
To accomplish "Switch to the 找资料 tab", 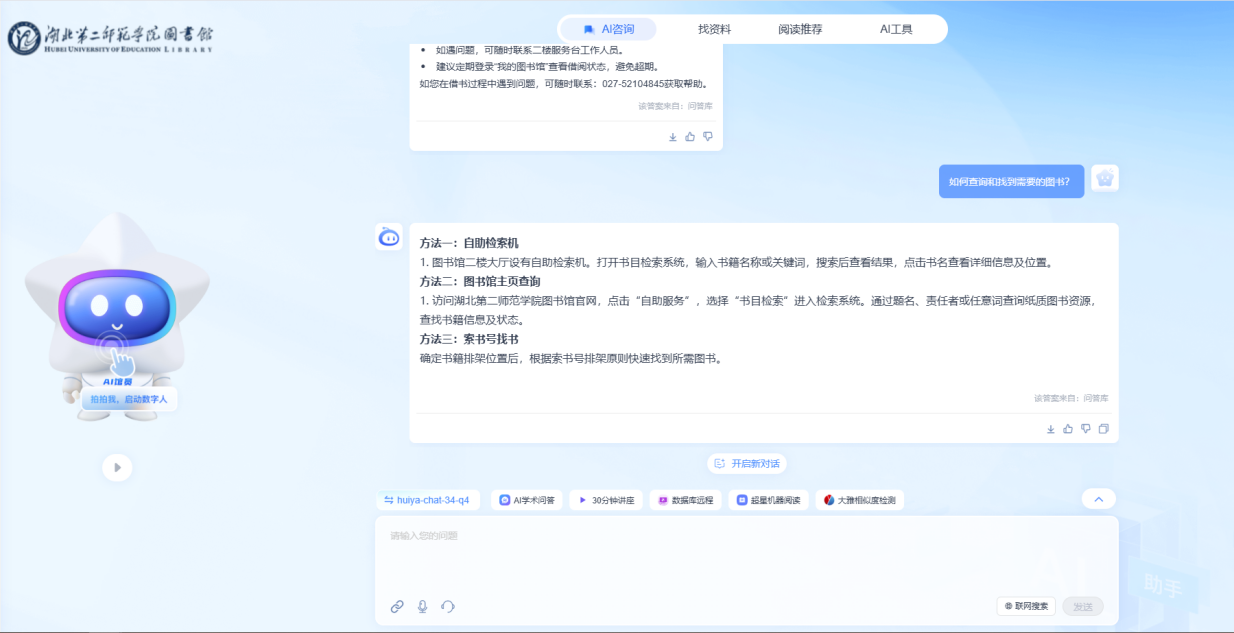I will pos(714,30).
